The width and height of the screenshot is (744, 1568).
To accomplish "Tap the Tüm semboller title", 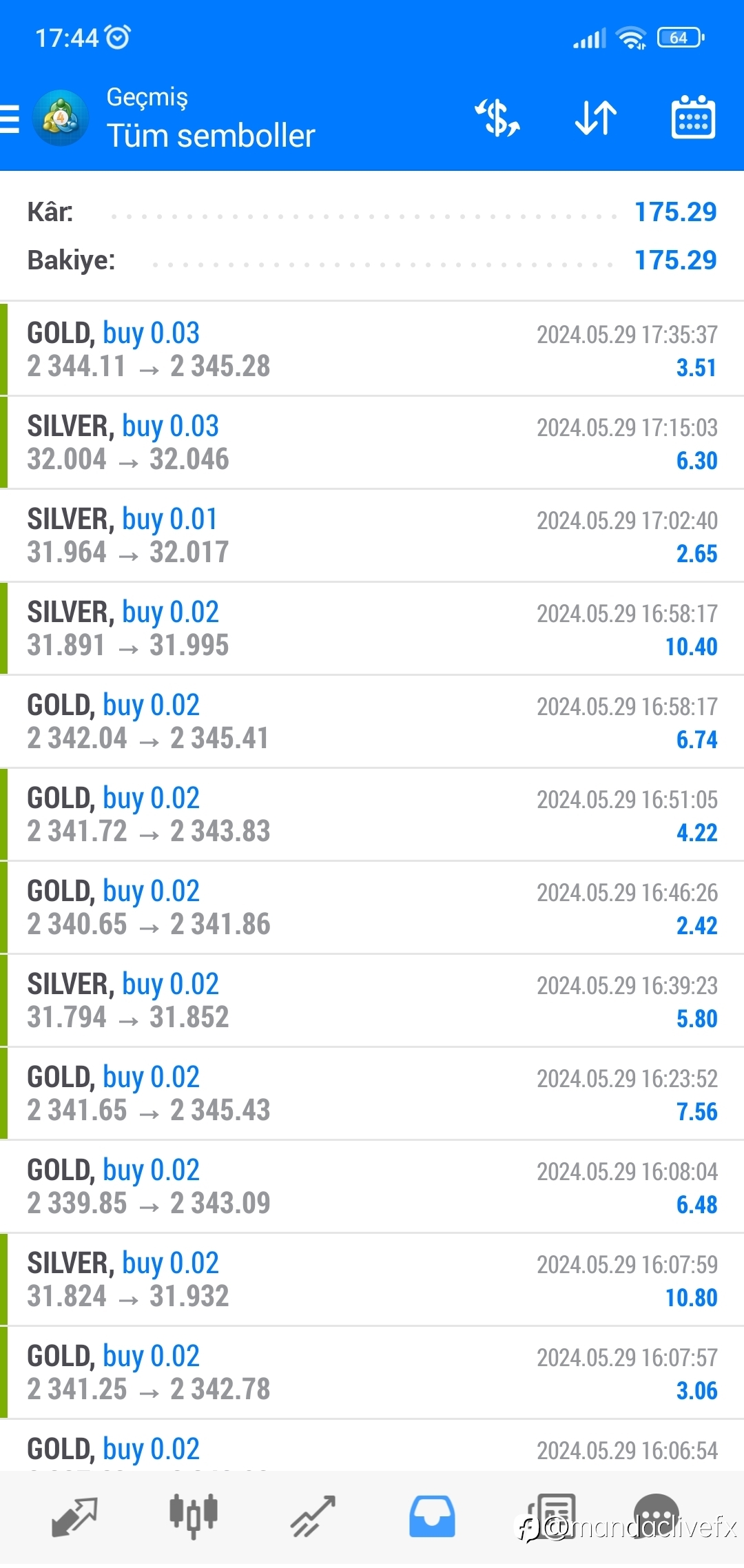I will (211, 136).
